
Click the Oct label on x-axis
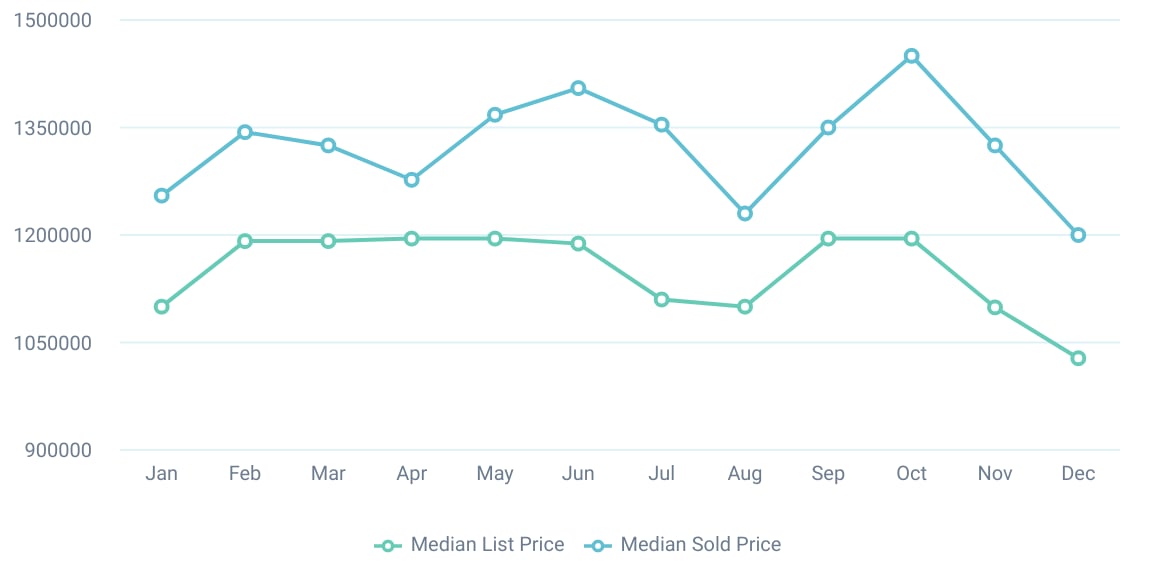click(911, 474)
